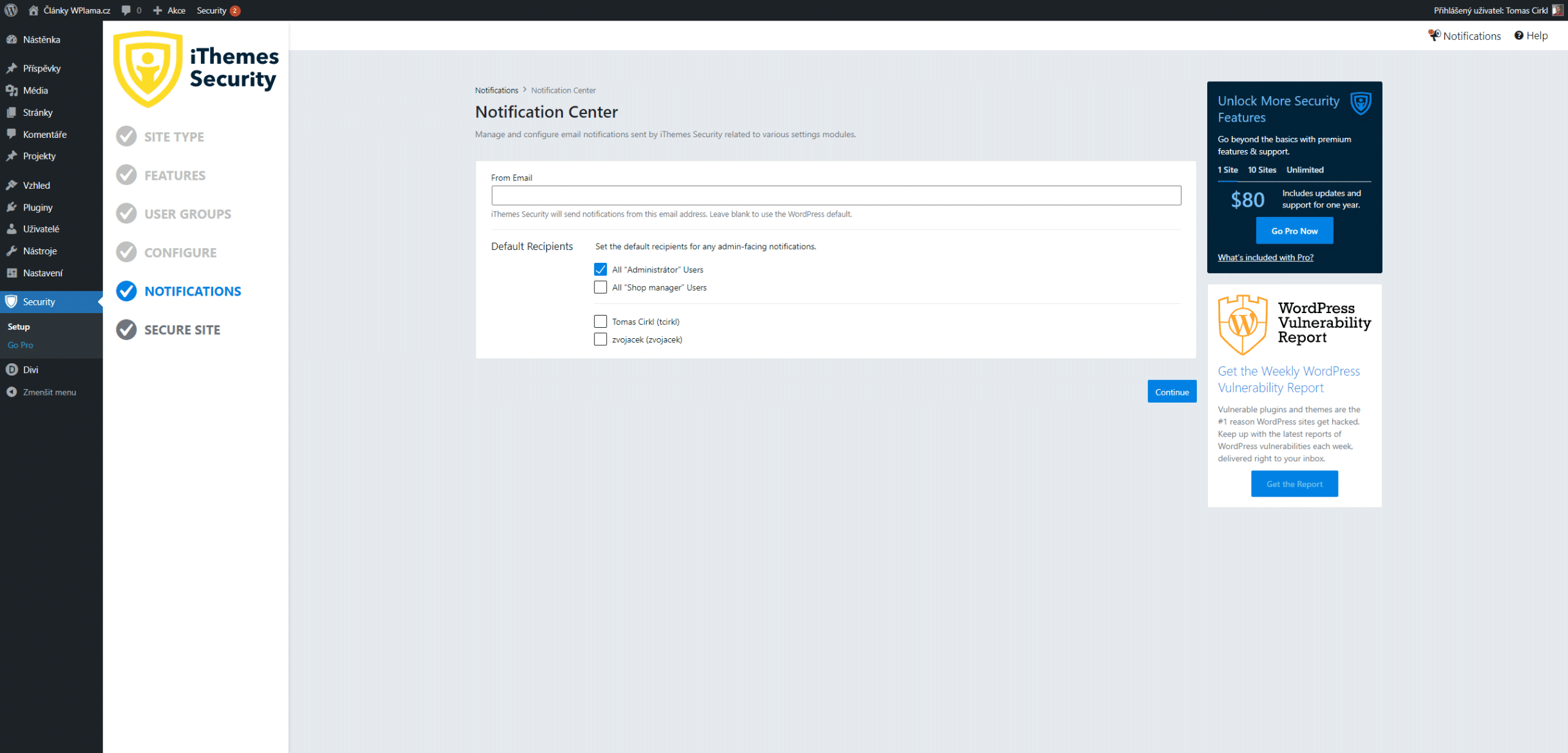
Task: Open the Články WPlama.cz home icon
Action: 33,10
